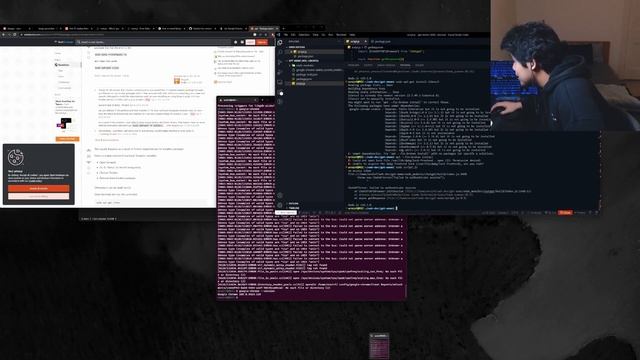Image resolution: width=640 pixels, height=360 pixels.
Task: Open package-lock.json in the Explorer tree
Action: click(307, 75)
